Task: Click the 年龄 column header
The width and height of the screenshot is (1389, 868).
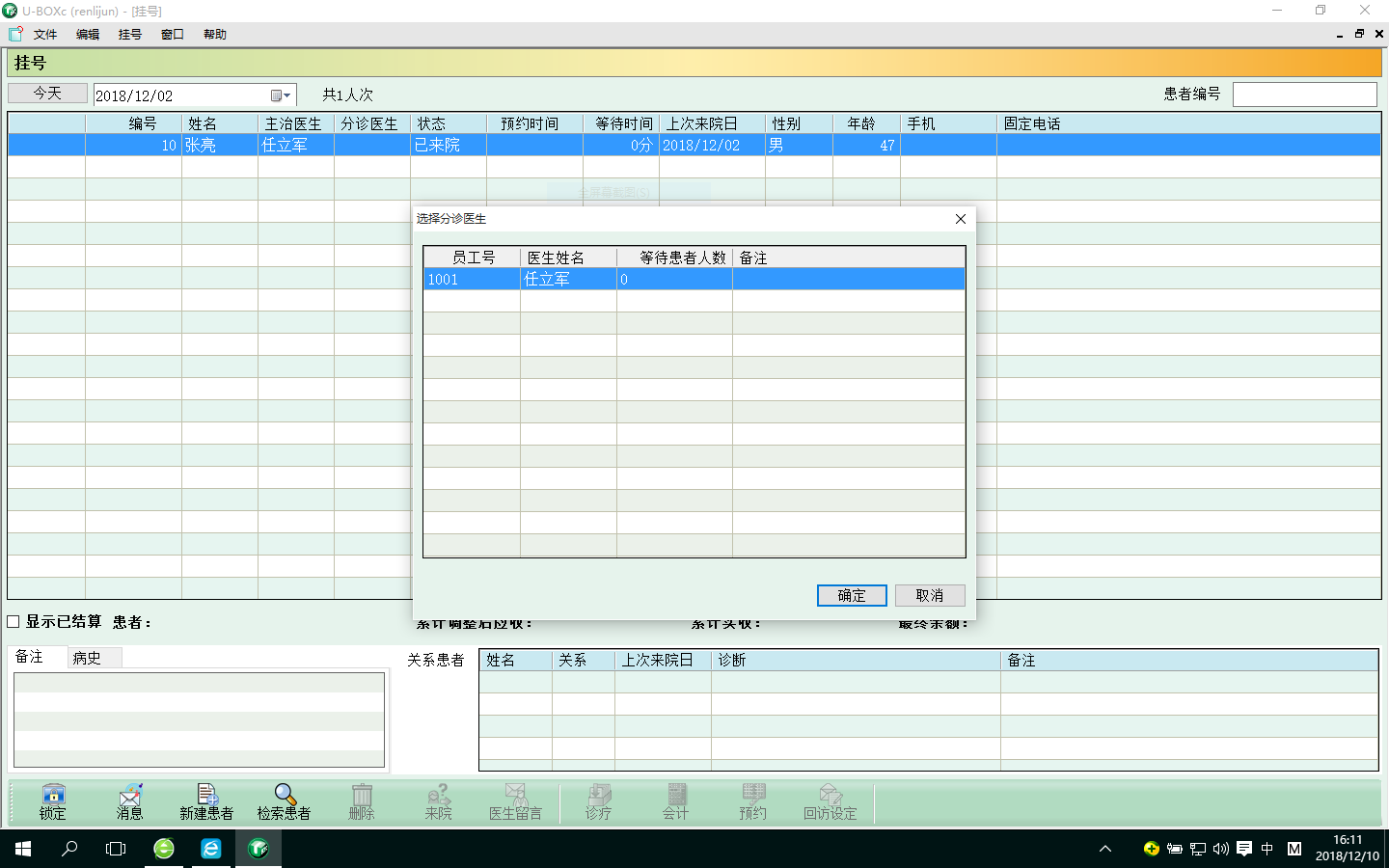Action: pos(867,123)
